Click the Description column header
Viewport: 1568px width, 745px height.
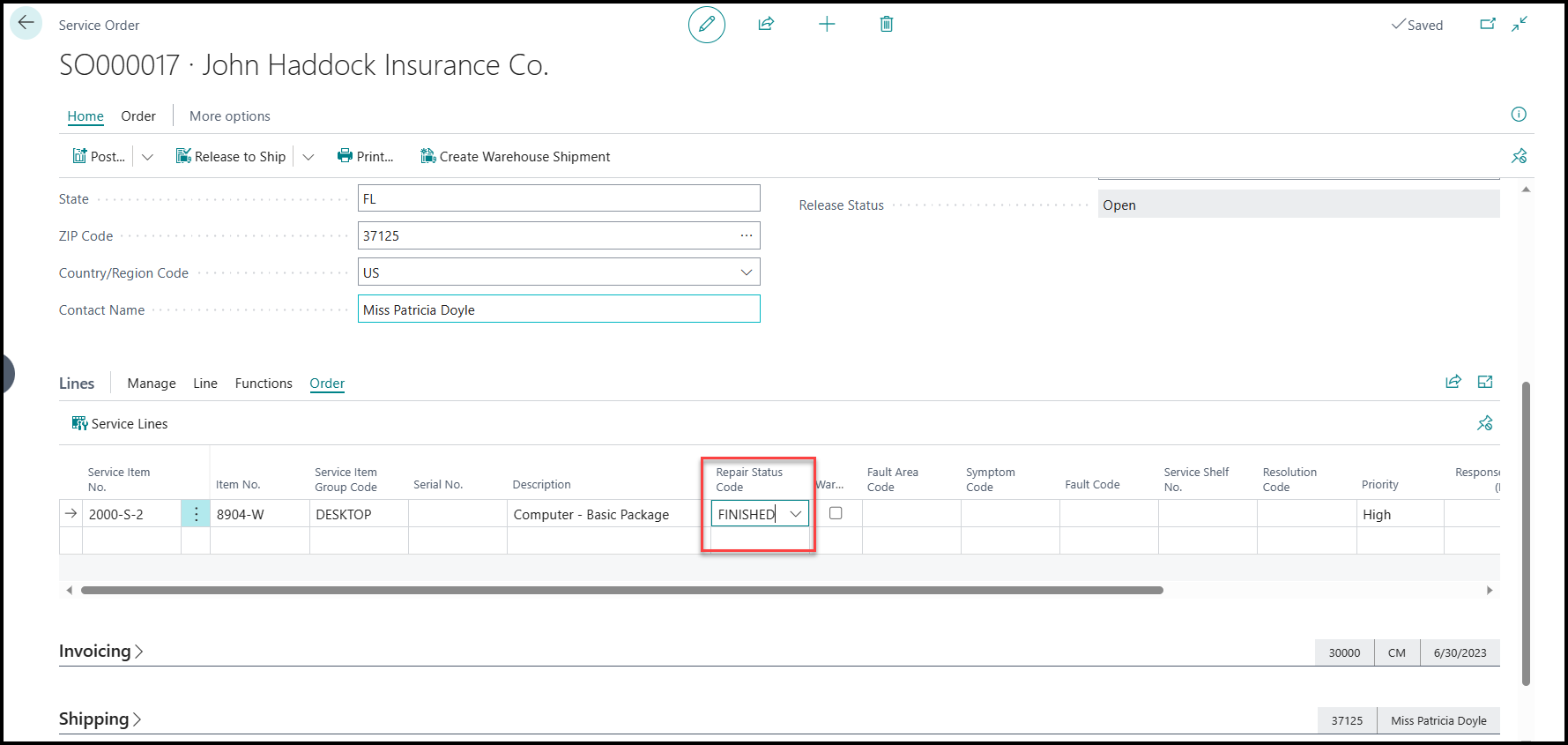541,485
